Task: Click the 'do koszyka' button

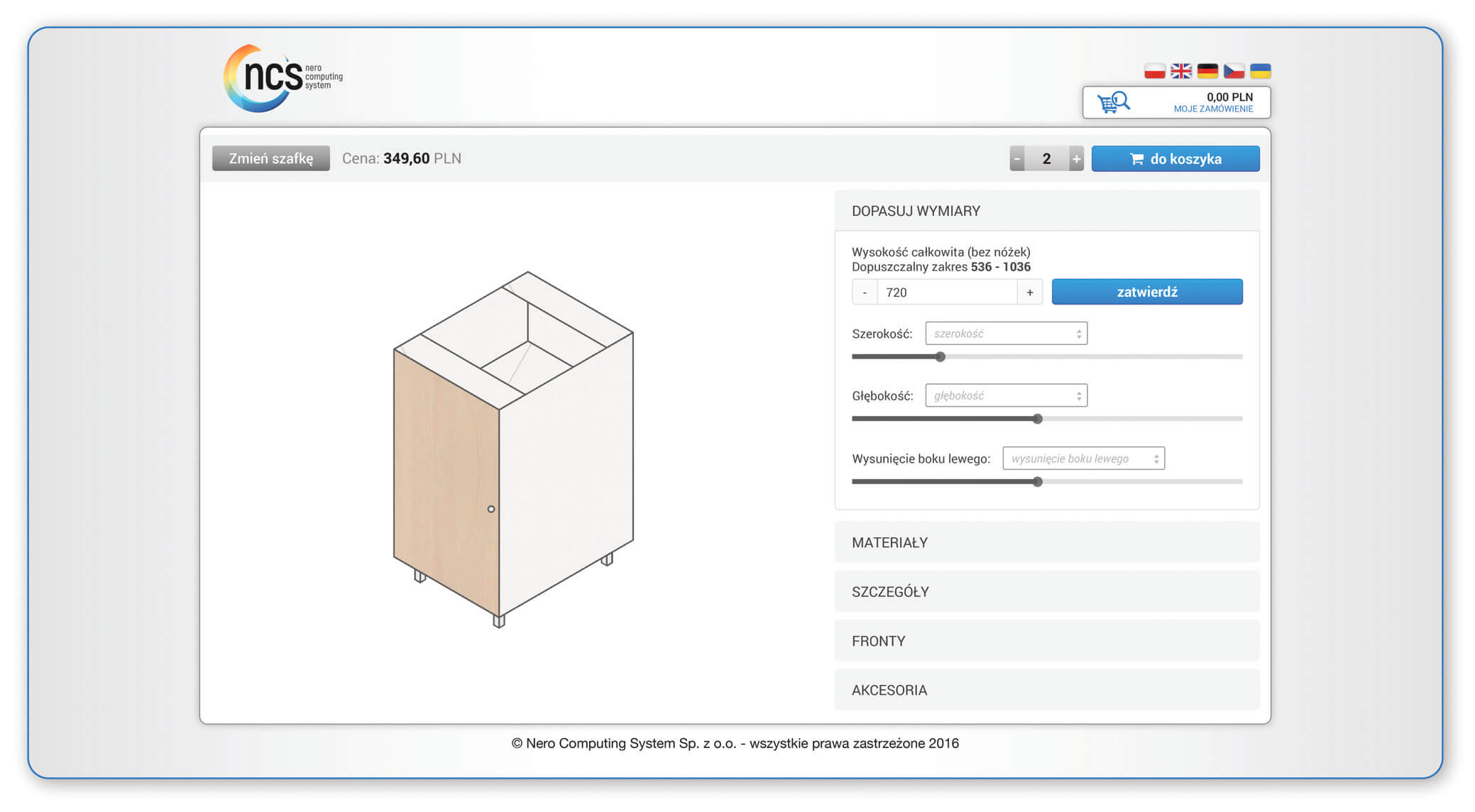Action: (x=1175, y=159)
